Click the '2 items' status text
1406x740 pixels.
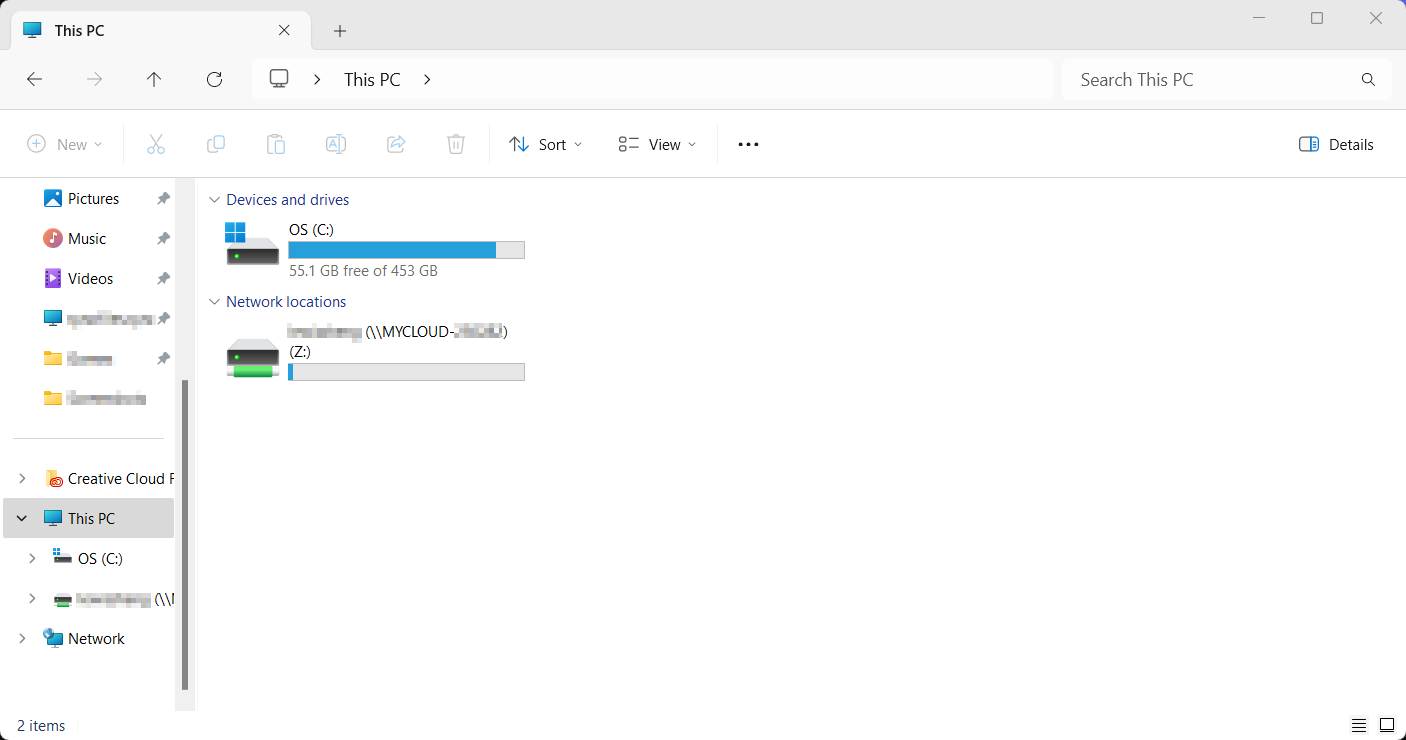click(x=41, y=726)
